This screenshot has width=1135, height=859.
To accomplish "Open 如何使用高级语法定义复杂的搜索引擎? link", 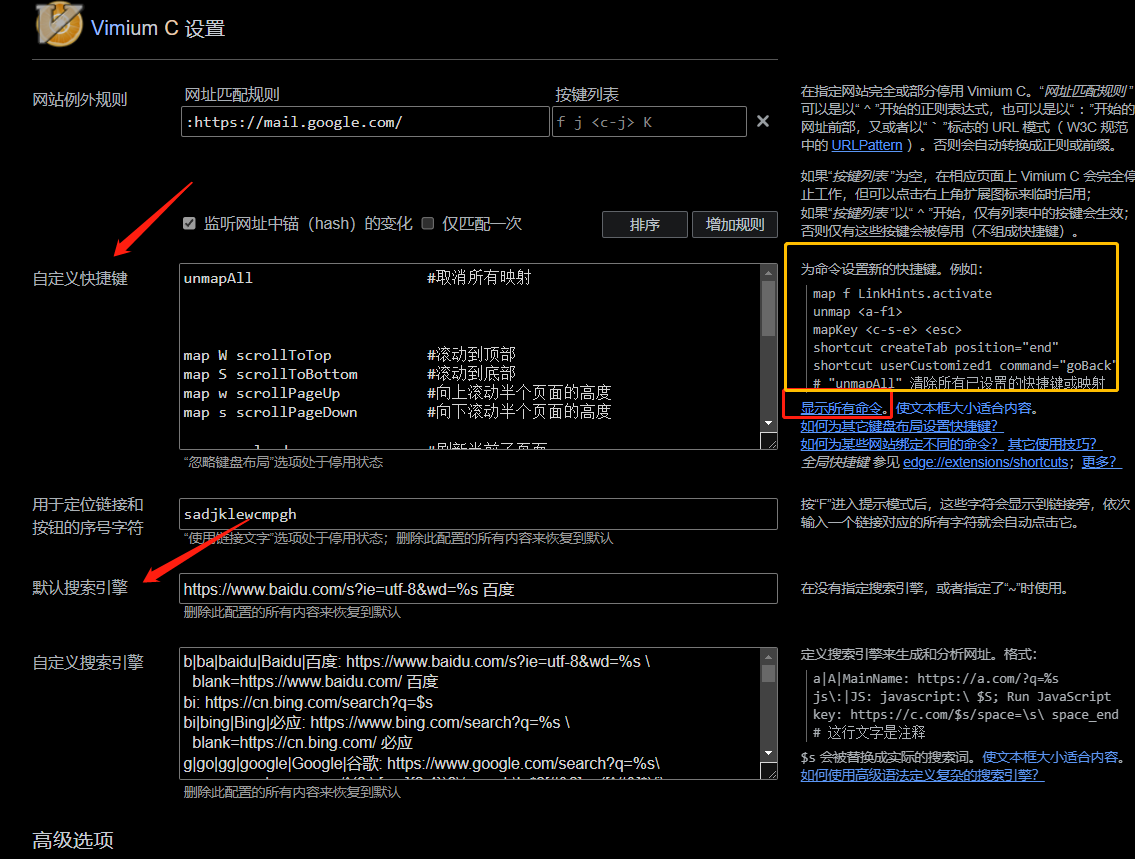I will [x=920, y=774].
